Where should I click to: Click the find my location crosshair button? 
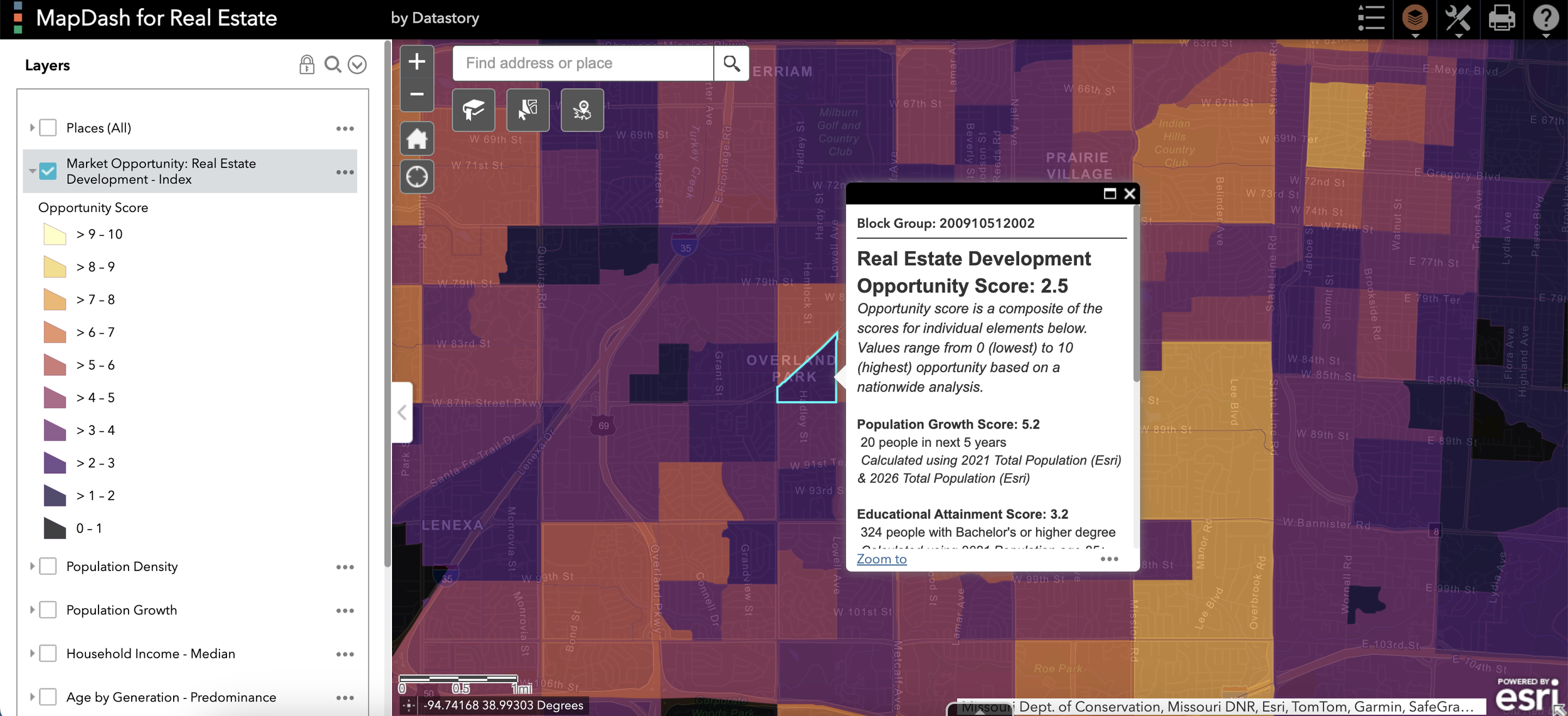click(417, 176)
